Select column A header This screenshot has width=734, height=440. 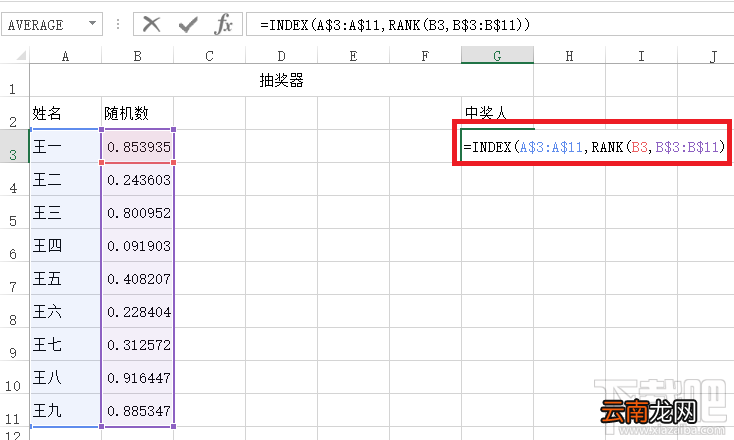[65, 56]
